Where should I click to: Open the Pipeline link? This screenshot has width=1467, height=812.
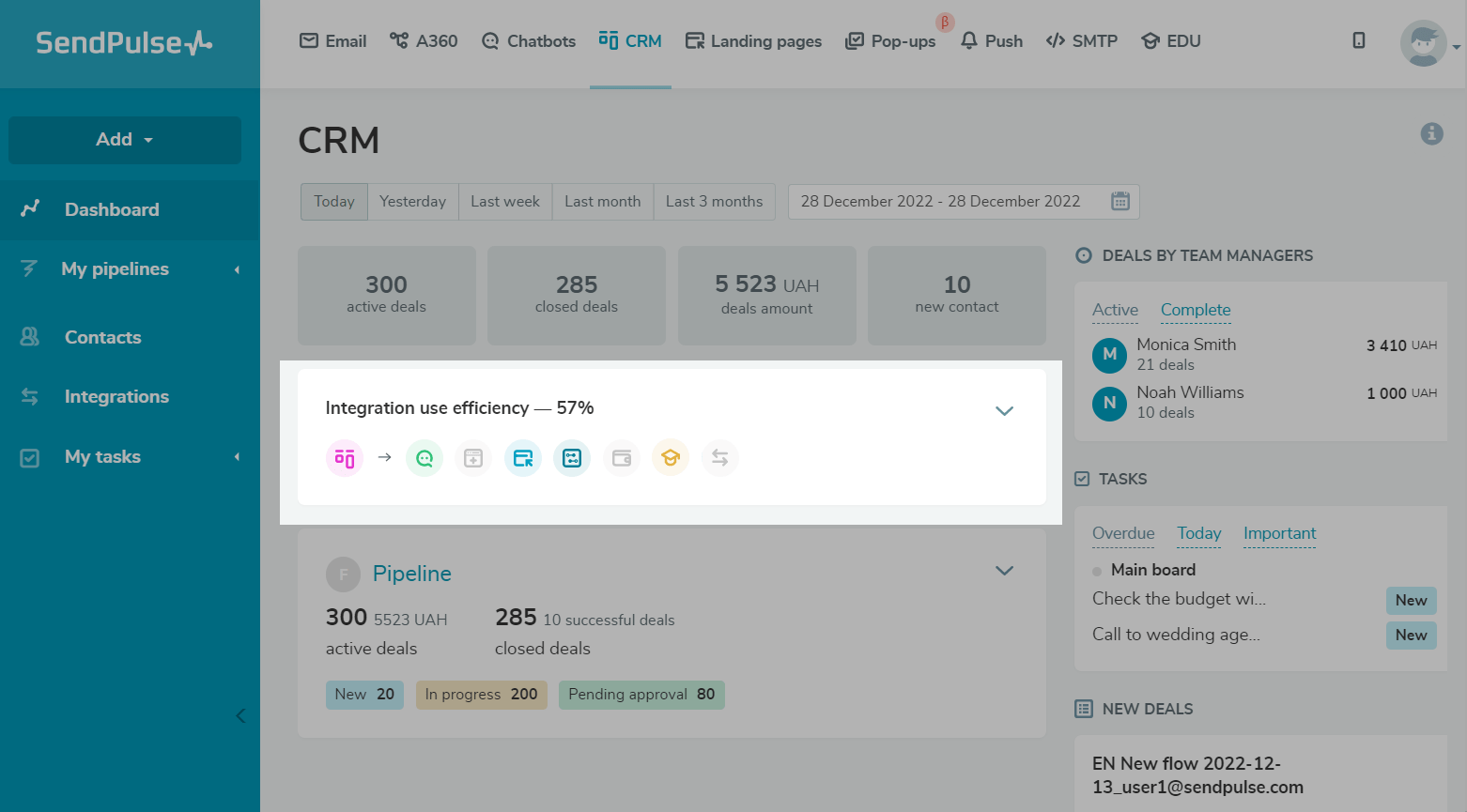tap(412, 574)
